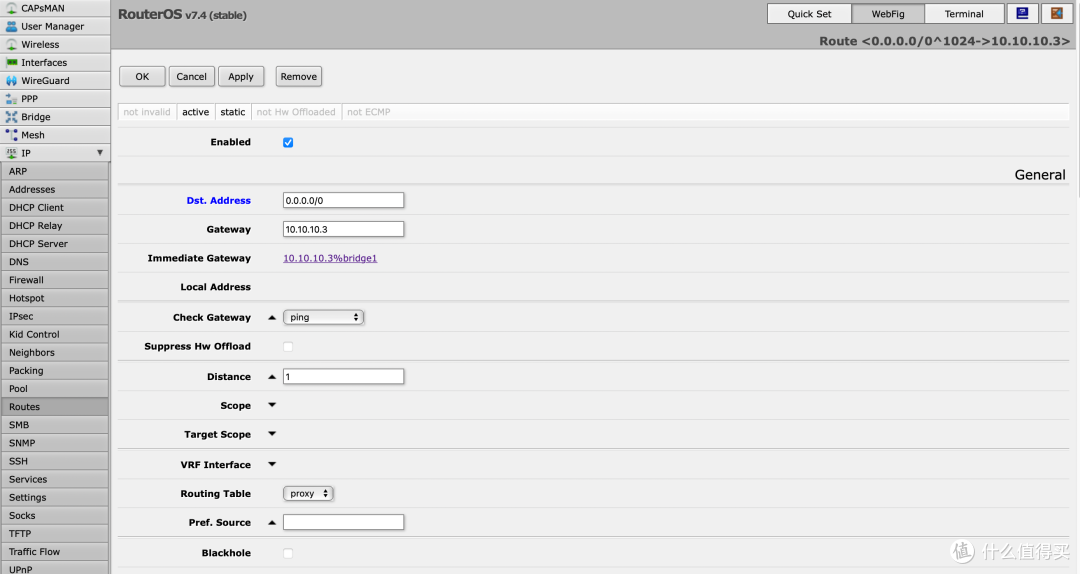
Task: Open the Terminal tab
Action: click(x=964, y=14)
